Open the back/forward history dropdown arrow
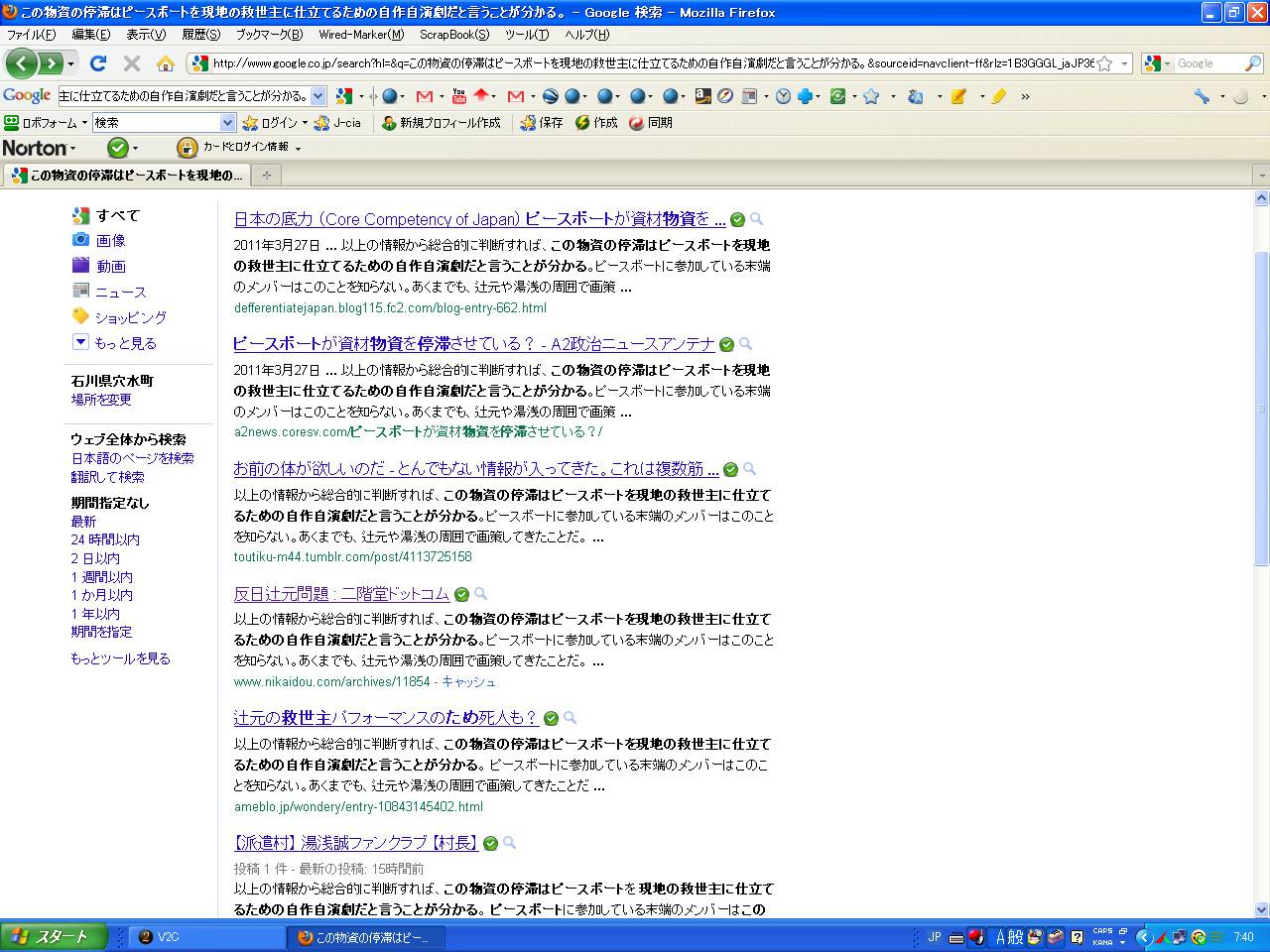The image size is (1270, 952). coord(70,64)
